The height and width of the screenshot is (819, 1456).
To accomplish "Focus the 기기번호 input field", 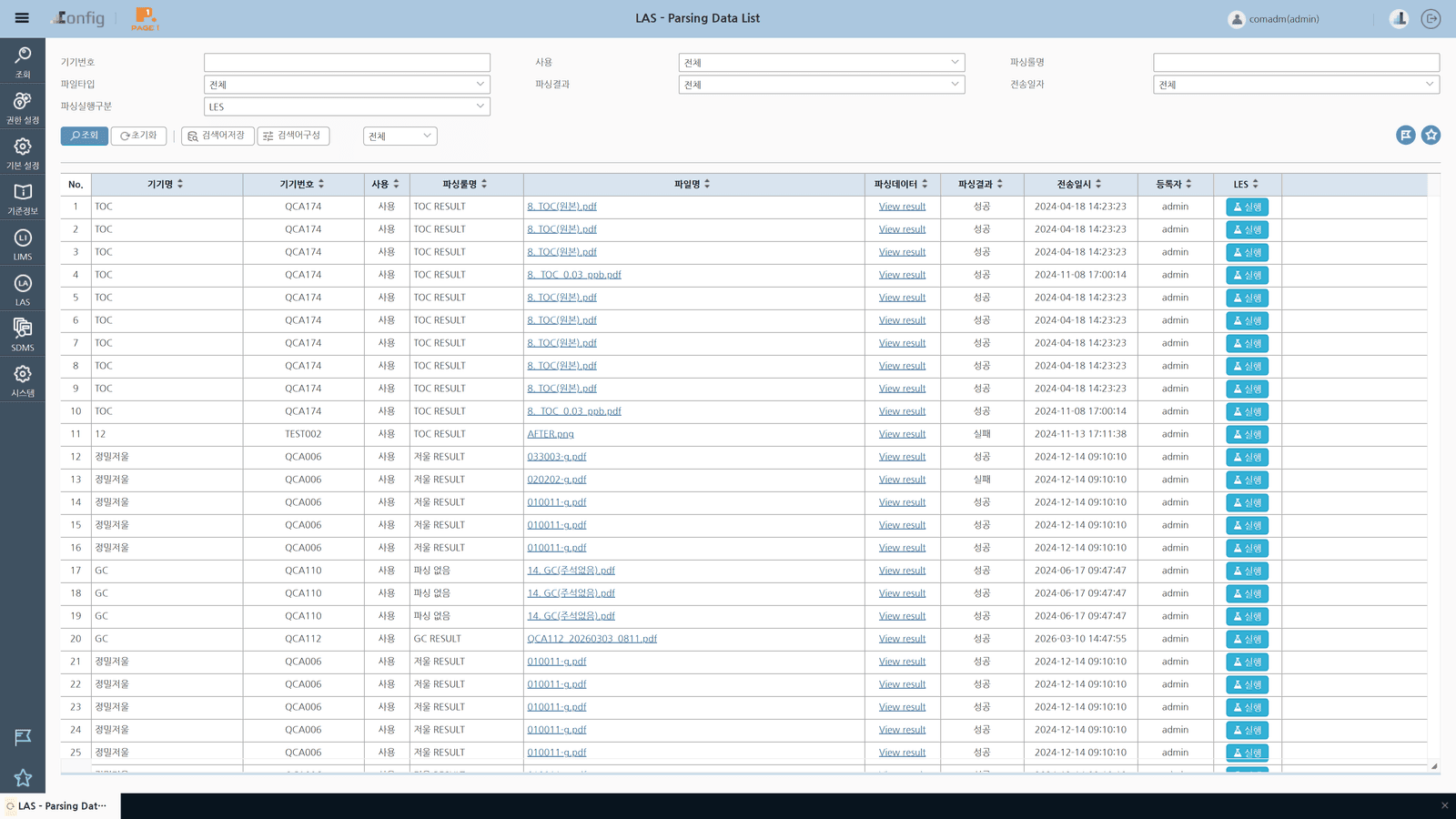I will click(347, 63).
